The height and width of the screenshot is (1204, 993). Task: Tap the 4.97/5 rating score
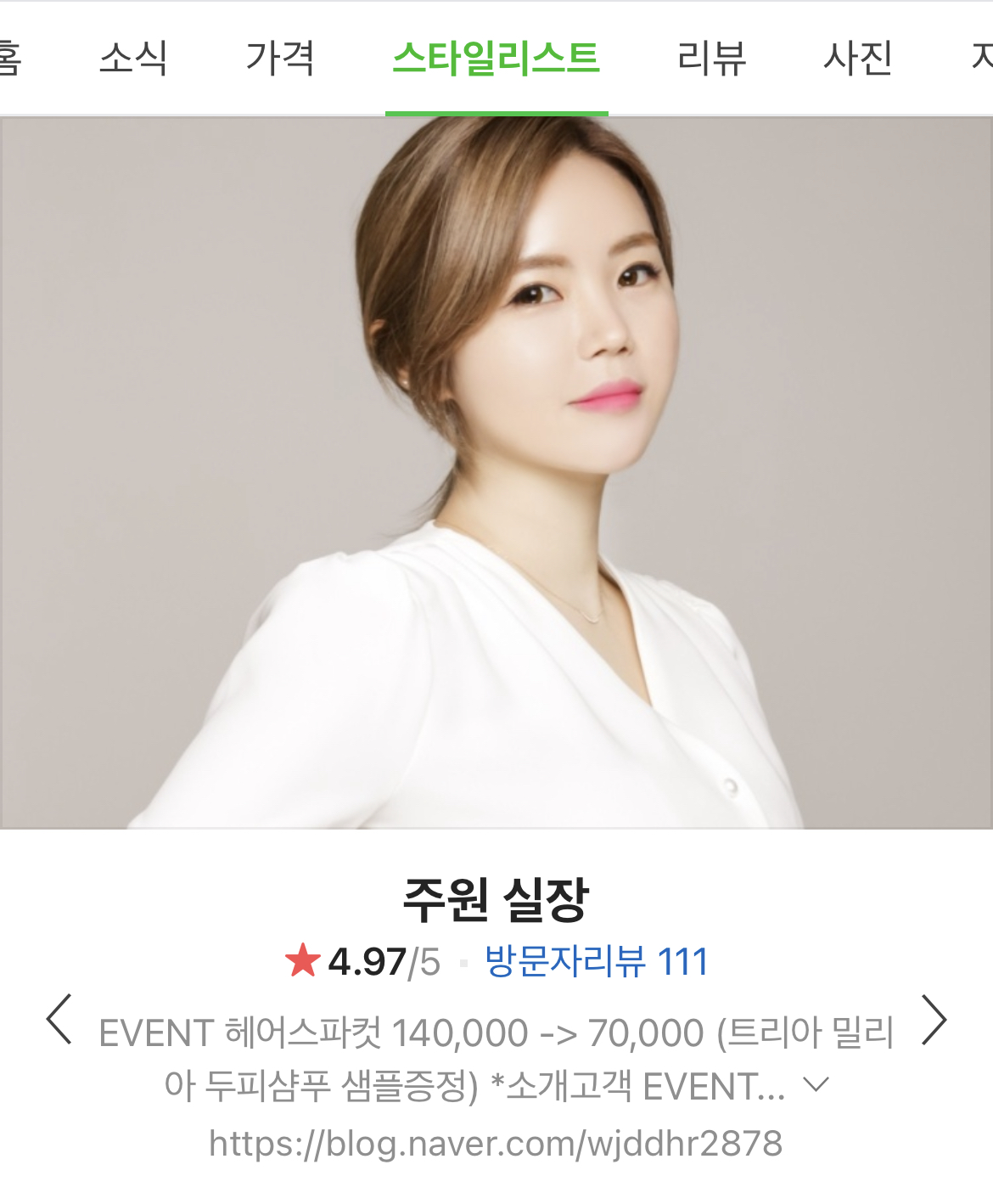pos(384,961)
